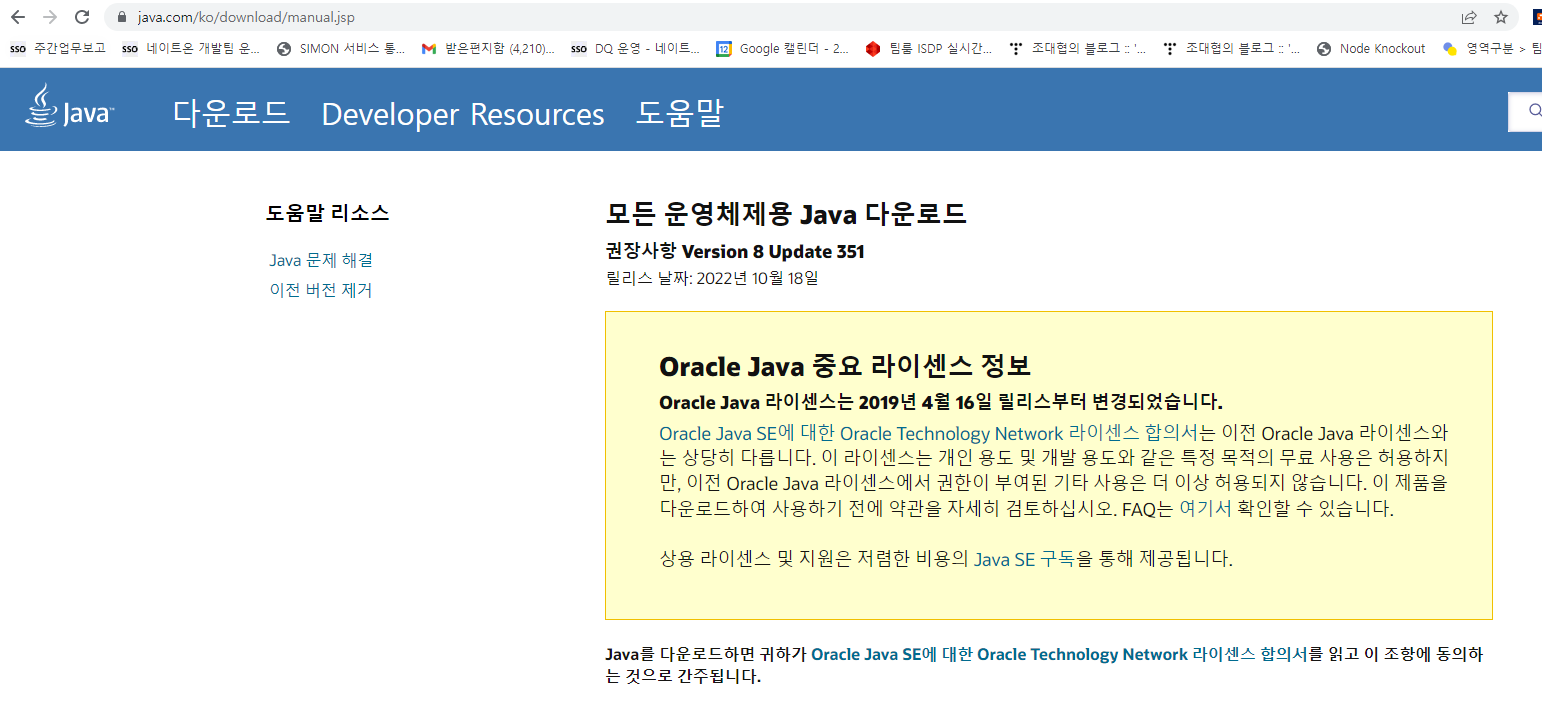The width and height of the screenshot is (1542, 715).
Task: Click the share this page icon
Action: pos(1469,17)
